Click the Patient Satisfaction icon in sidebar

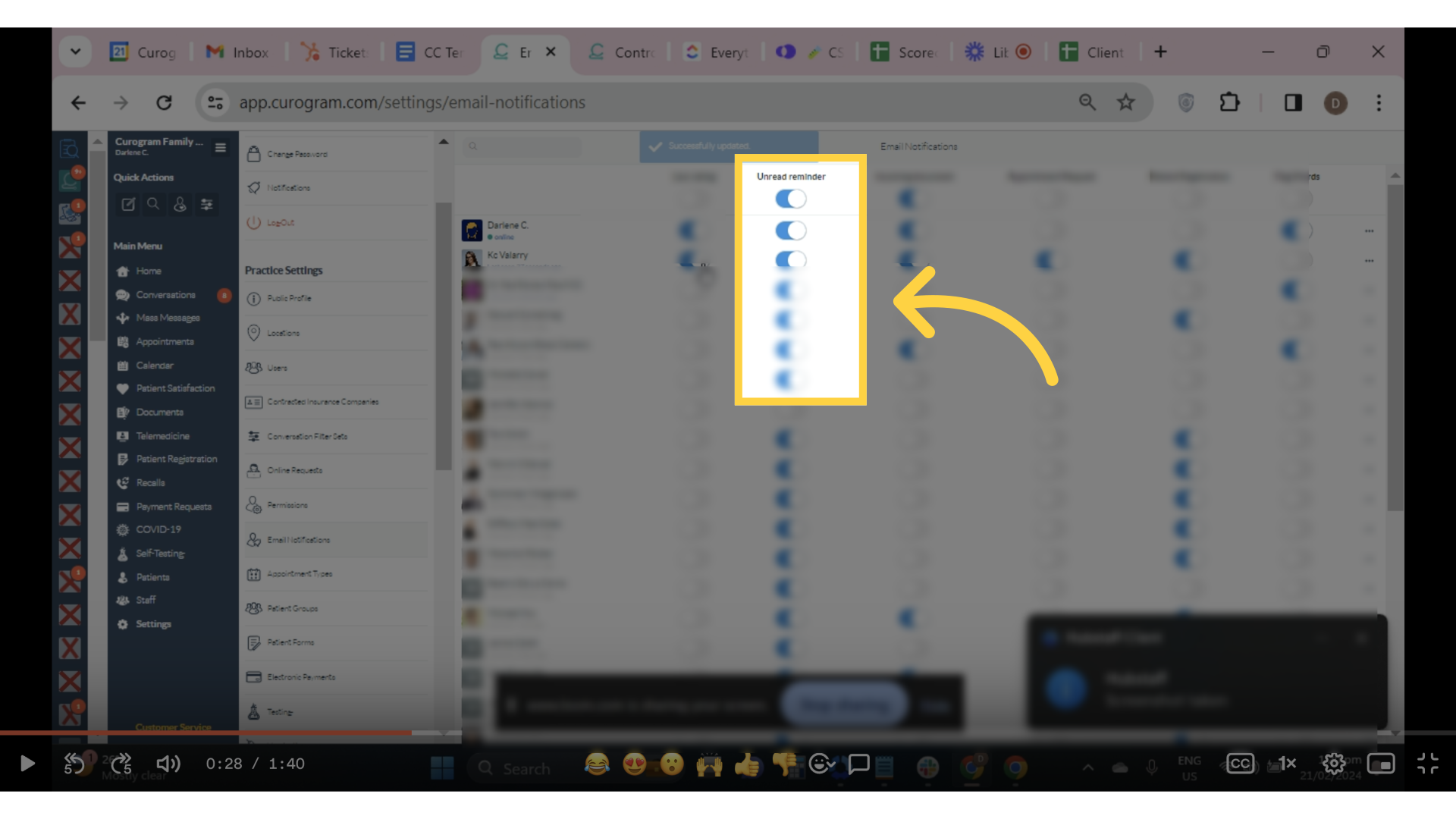click(x=122, y=388)
